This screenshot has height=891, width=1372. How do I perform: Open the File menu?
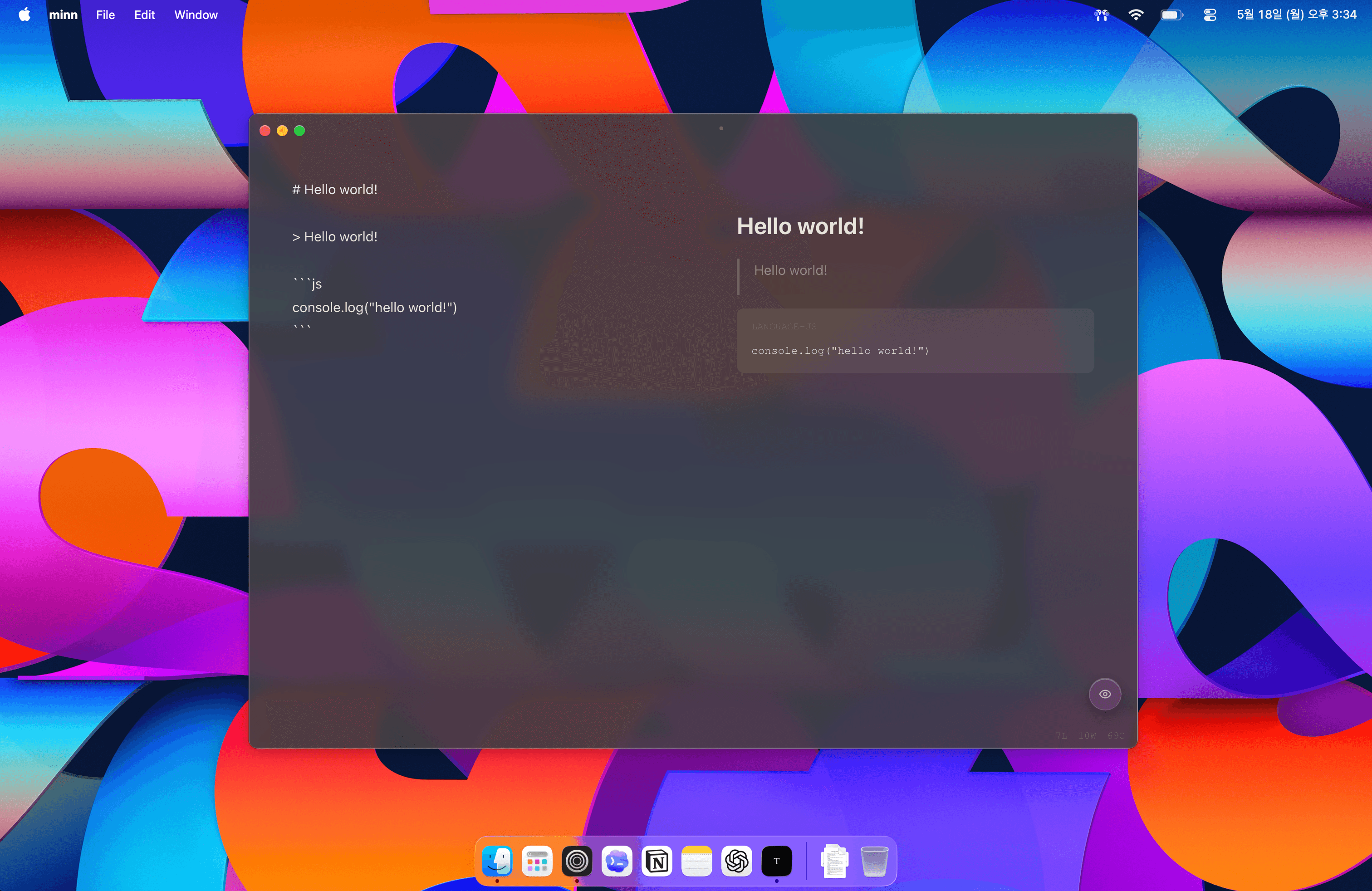[106, 15]
